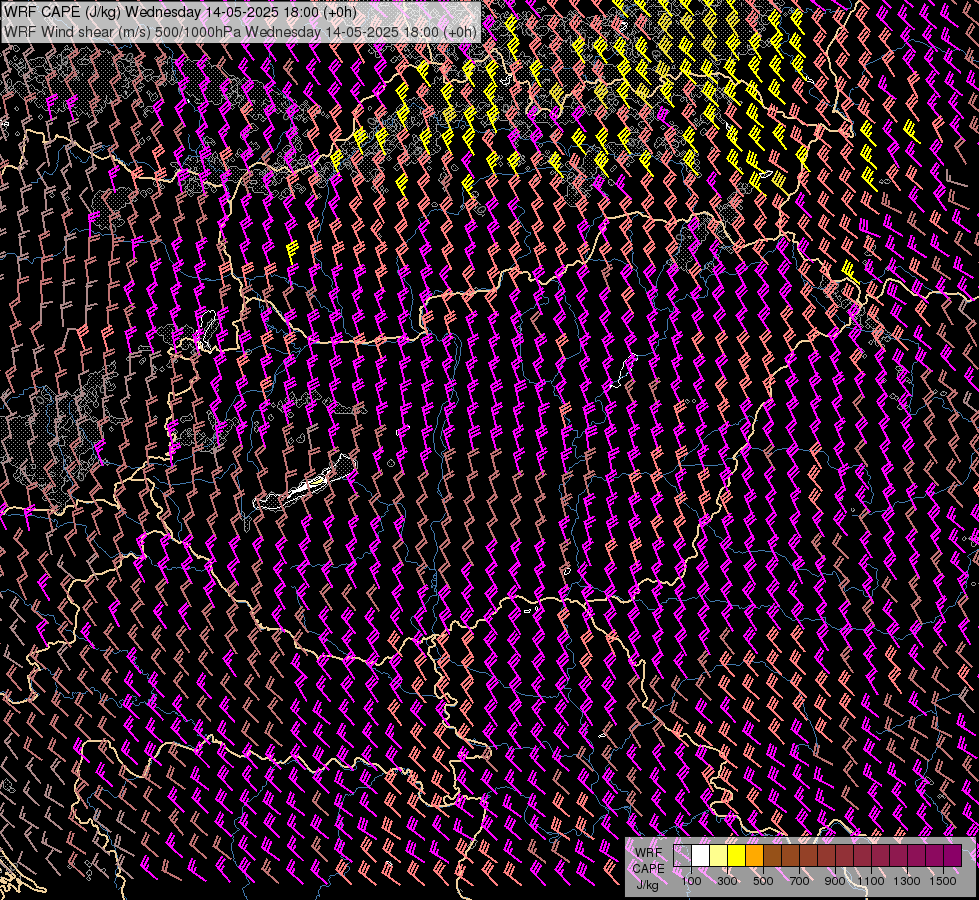The width and height of the screenshot is (979, 900).
Task: Click the 500 legend value
Action: (763, 881)
